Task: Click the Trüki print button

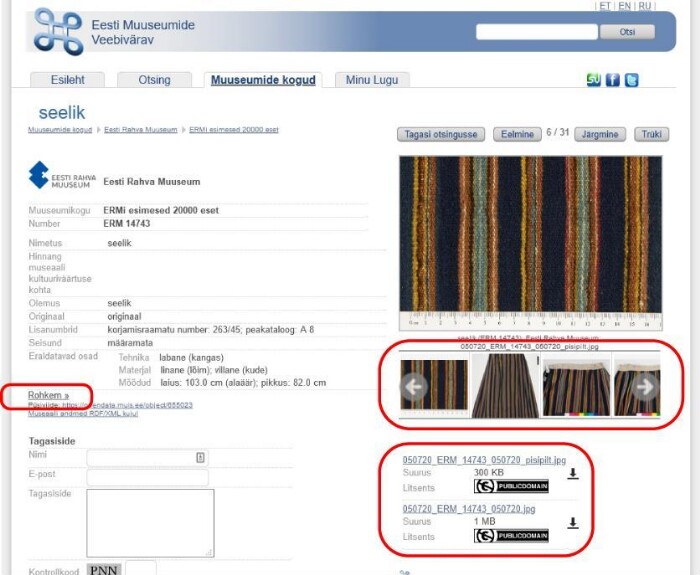Action: [x=652, y=134]
